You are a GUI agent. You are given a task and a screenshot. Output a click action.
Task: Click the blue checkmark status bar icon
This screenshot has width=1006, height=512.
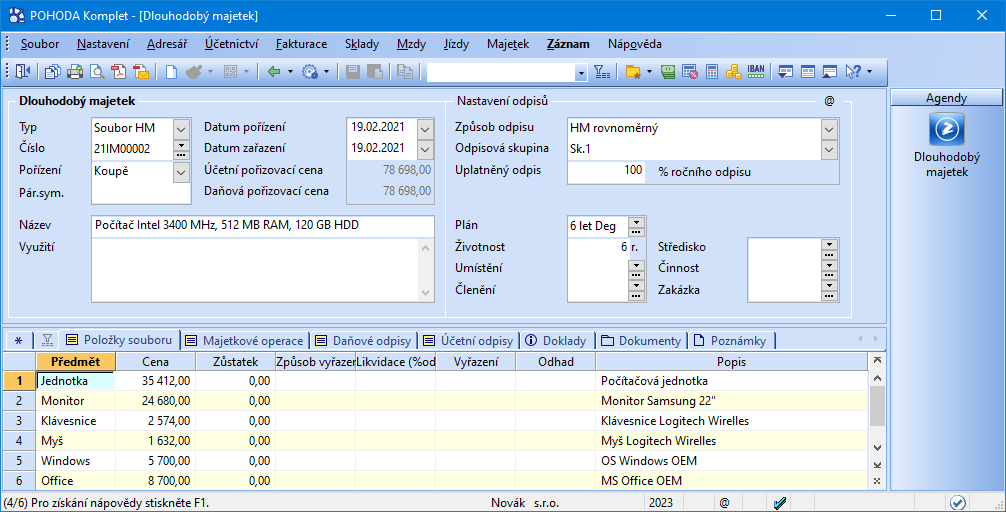tap(781, 502)
